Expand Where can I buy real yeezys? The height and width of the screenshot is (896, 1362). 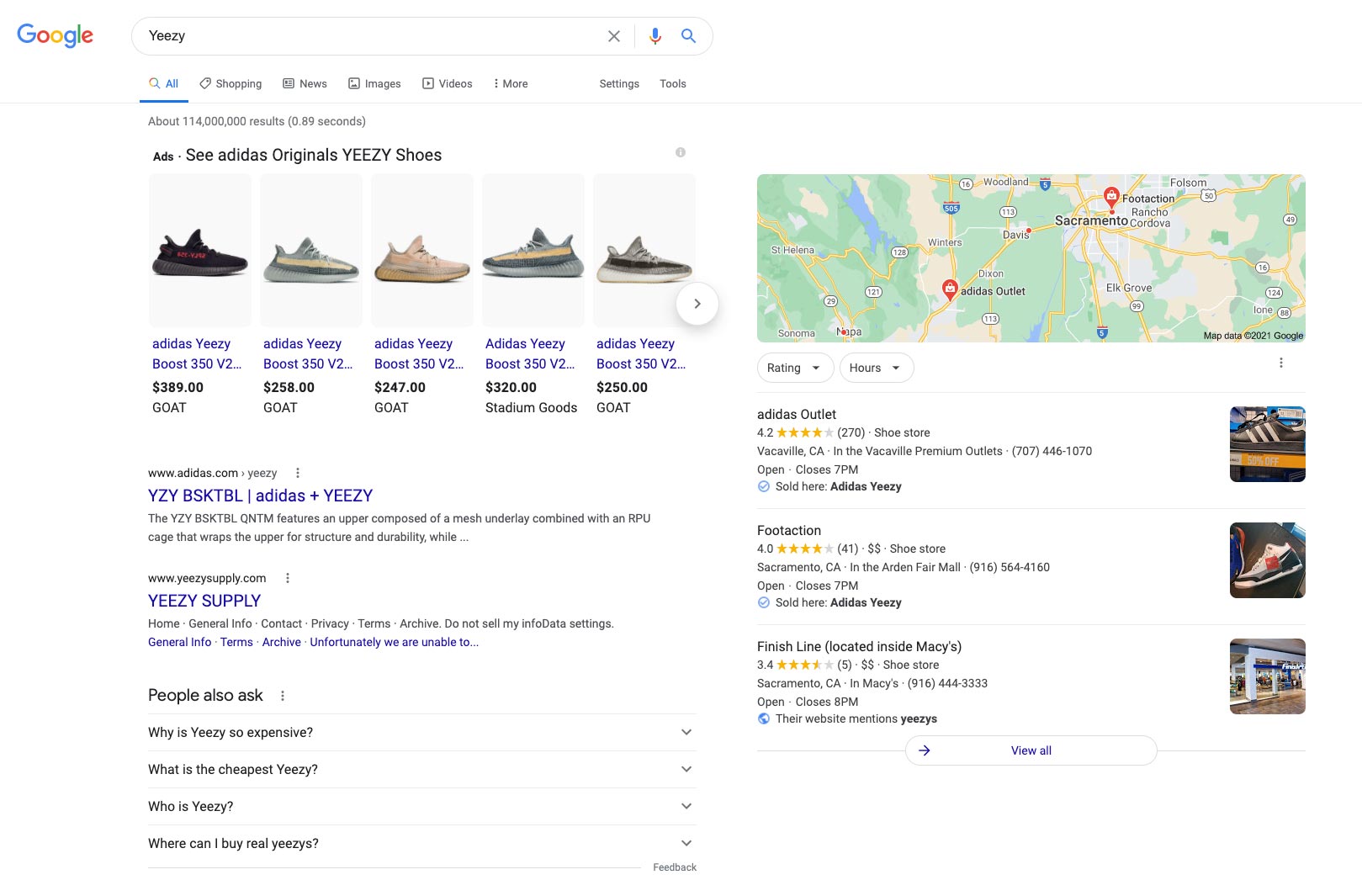coord(421,843)
